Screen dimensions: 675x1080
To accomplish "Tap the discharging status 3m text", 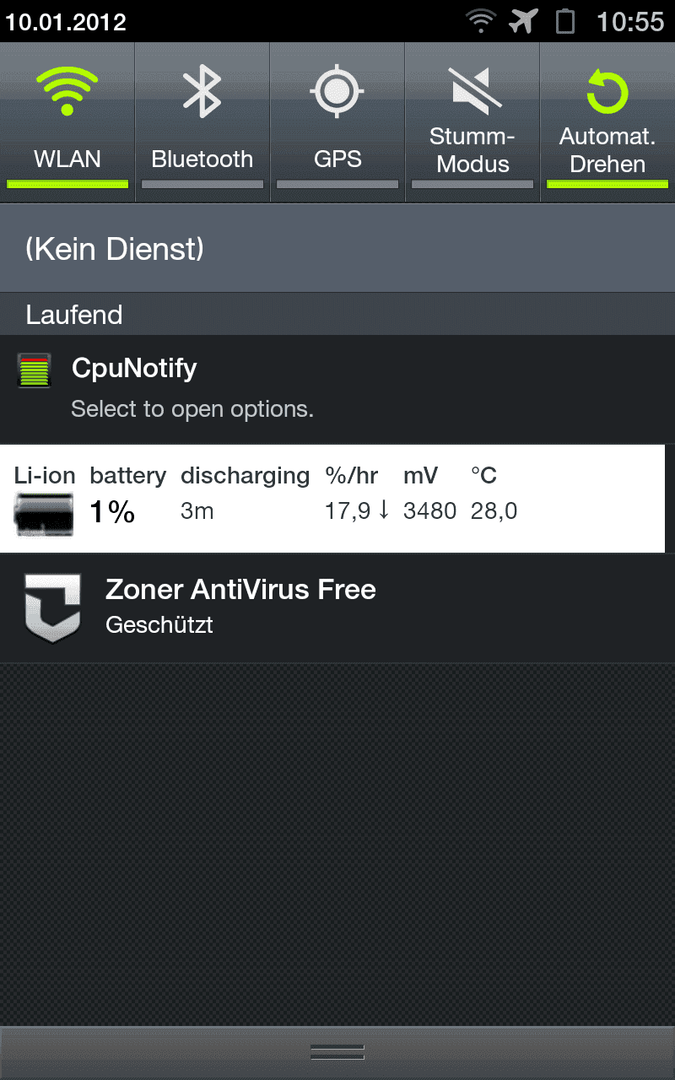I will [x=197, y=512].
